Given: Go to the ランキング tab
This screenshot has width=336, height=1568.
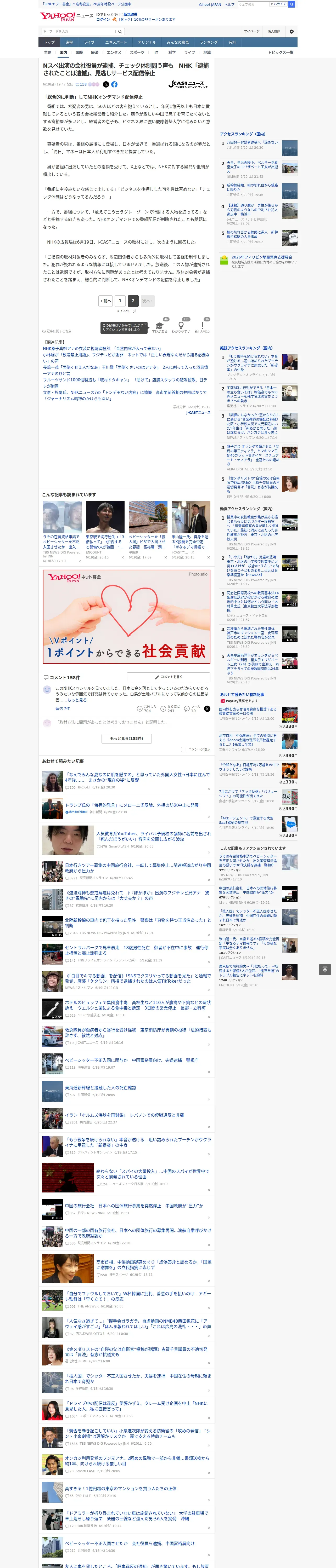Looking at the screenshot, I should [x=209, y=43].
